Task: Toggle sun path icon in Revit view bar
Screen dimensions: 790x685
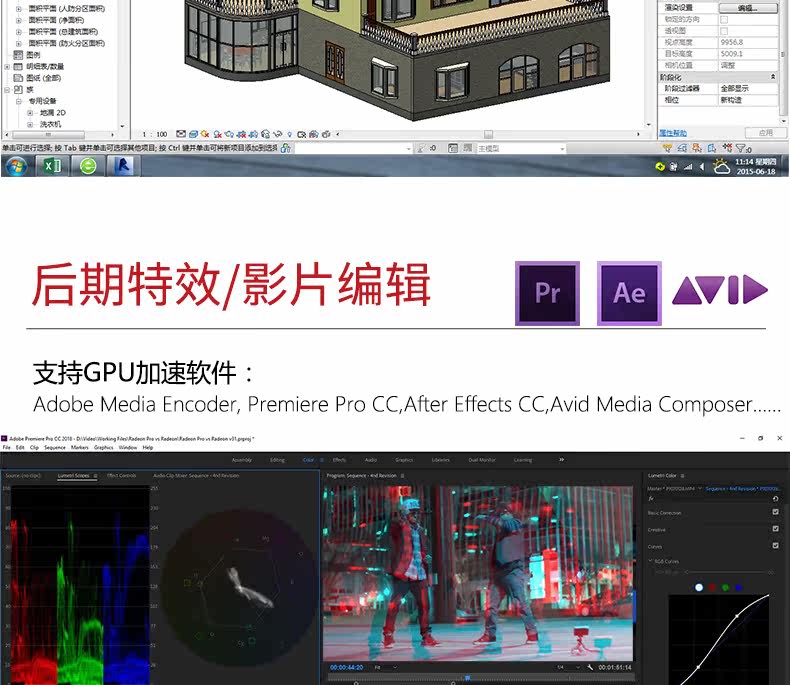Action: (205, 134)
